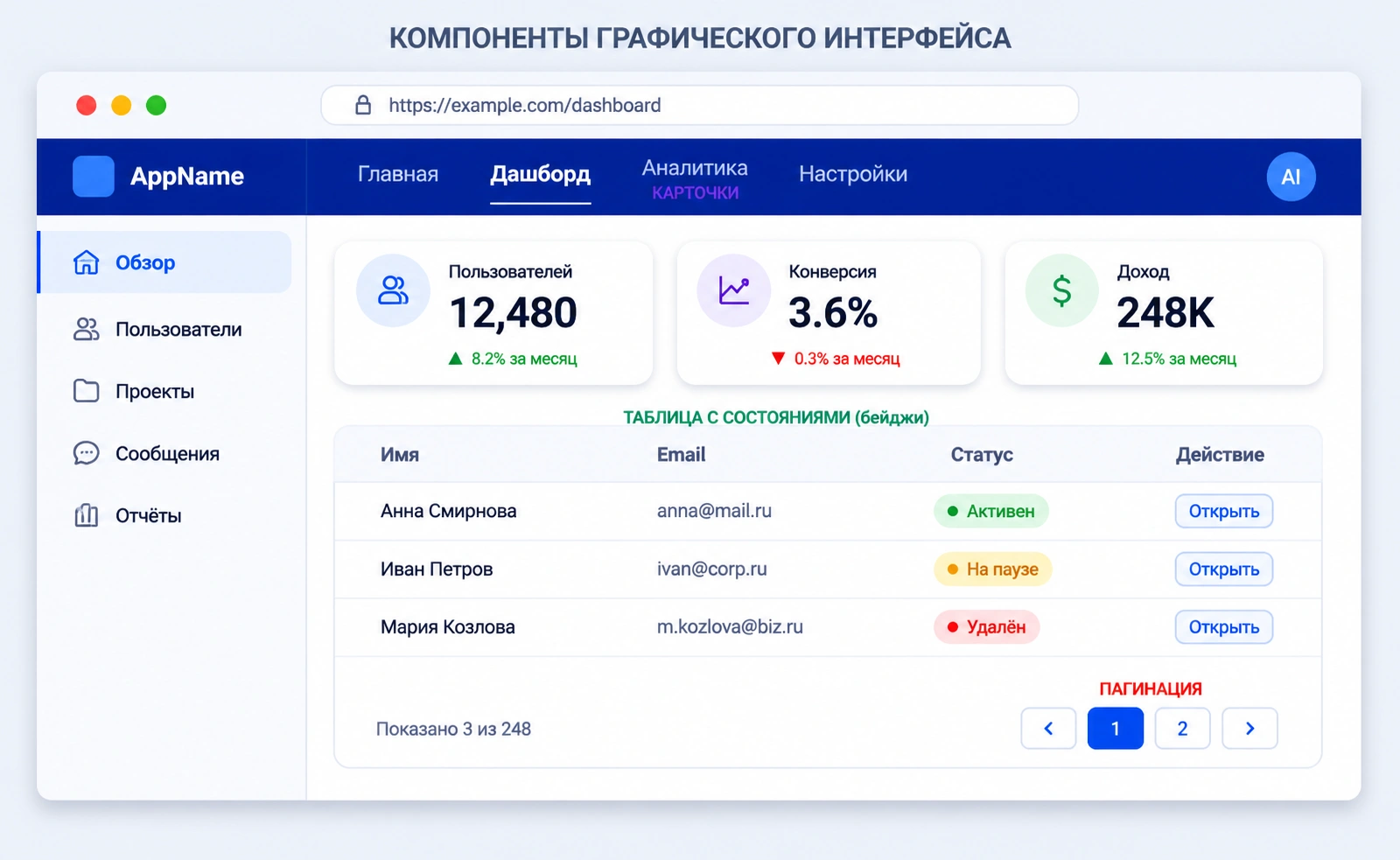
Task: Click the Показано 3 из 248 text
Action: [x=453, y=729]
